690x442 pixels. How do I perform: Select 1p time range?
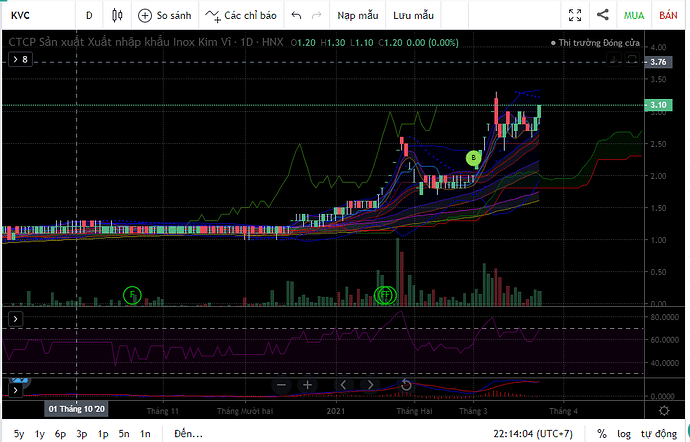(x=103, y=434)
